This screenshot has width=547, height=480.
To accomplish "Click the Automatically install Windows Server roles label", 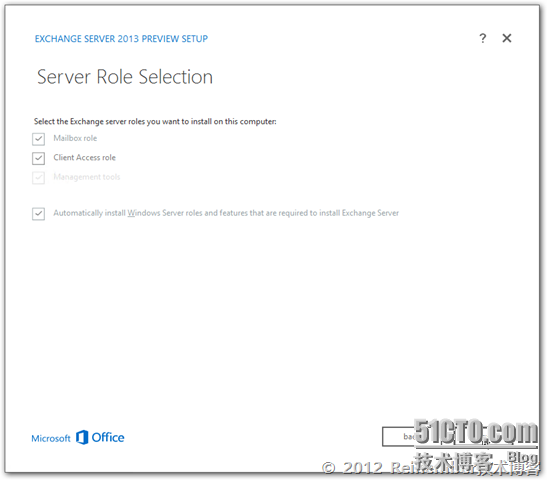I will [x=226, y=213].
